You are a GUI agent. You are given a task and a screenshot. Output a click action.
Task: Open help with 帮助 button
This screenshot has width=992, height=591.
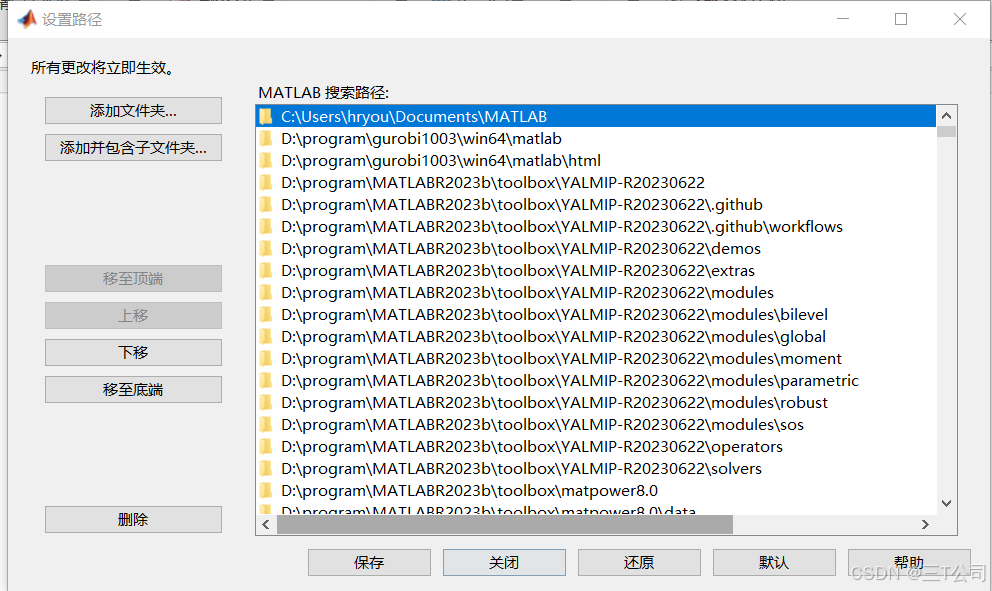909,563
